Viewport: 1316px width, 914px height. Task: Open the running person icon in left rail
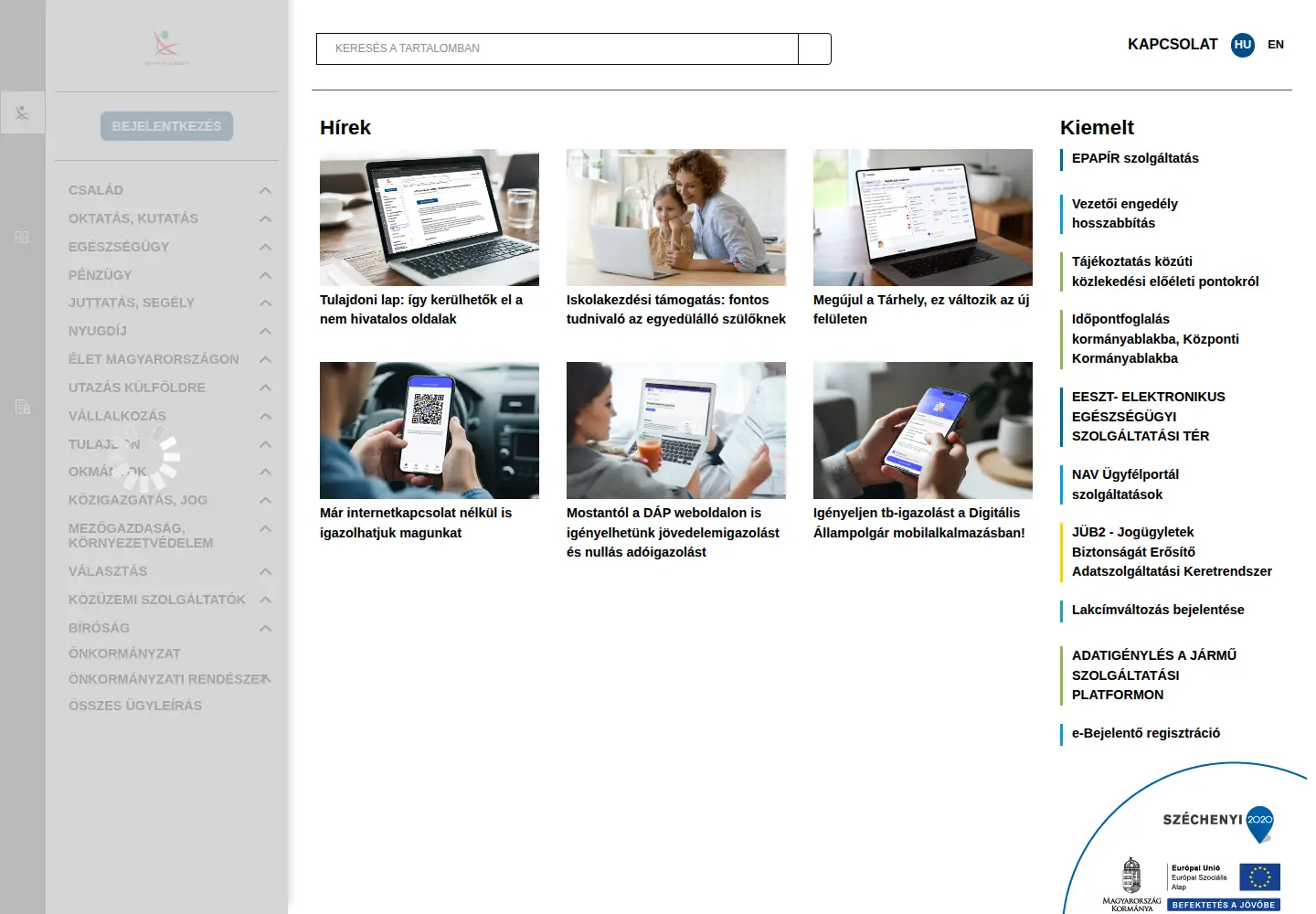click(23, 112)
